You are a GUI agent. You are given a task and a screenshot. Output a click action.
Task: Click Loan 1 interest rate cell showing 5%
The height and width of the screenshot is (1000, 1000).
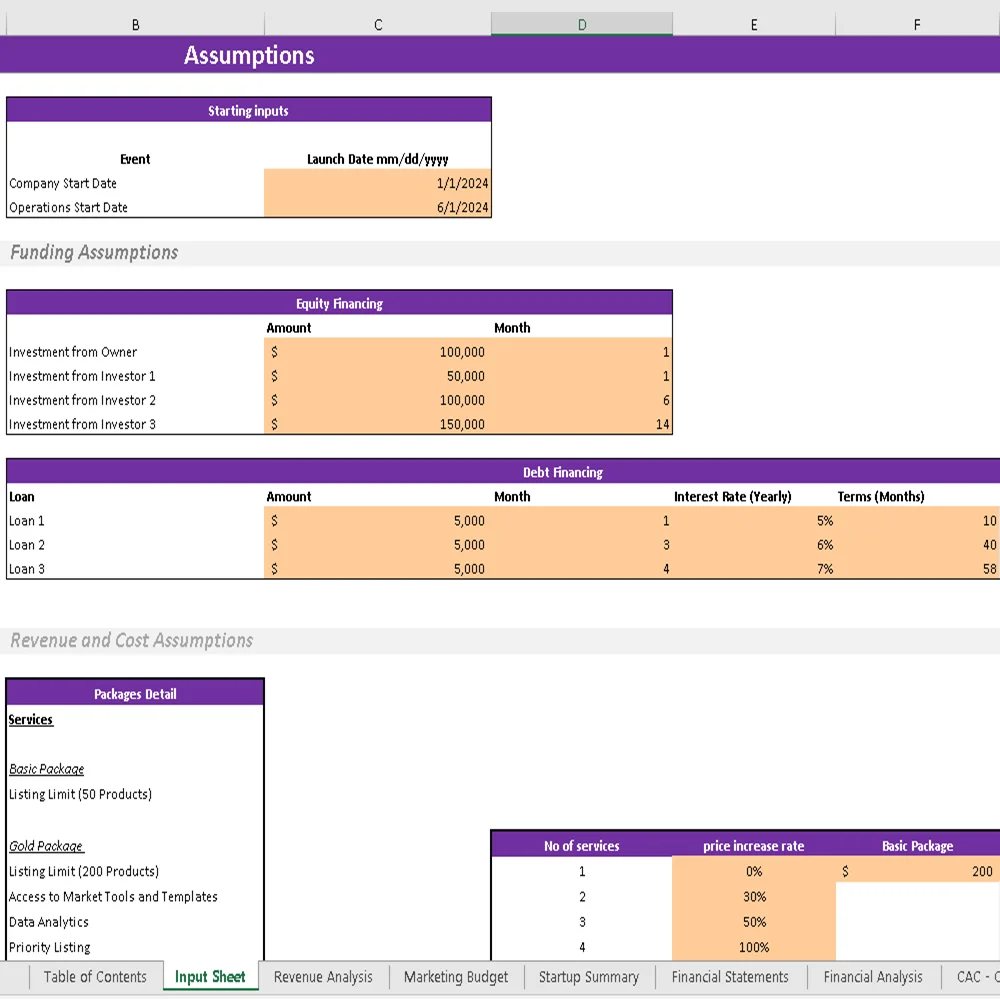(x=753, y=520)
